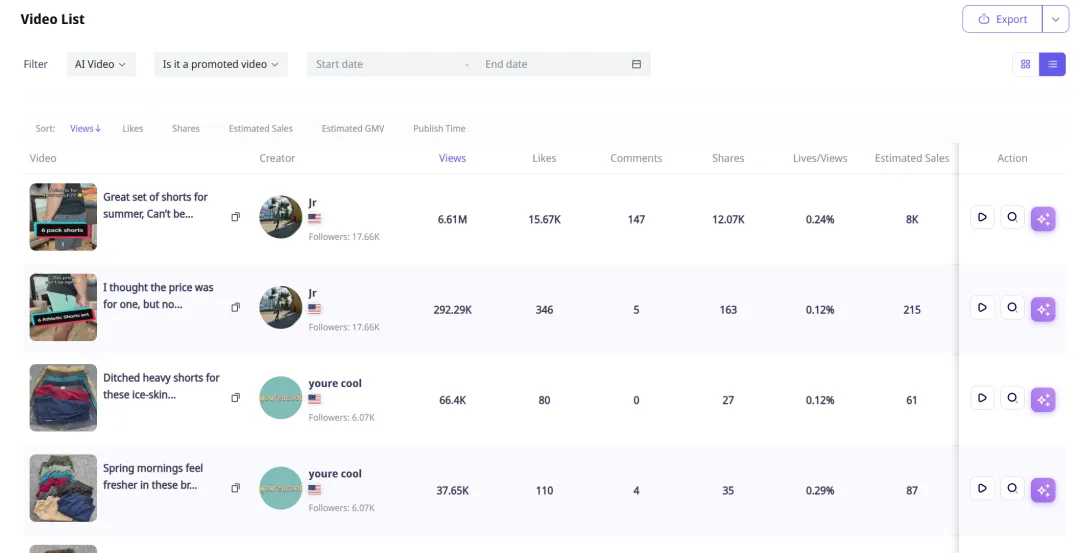Open creator 'youre cool' profile name
This screenshot has width=1080, height=553.
coord(335,383)
